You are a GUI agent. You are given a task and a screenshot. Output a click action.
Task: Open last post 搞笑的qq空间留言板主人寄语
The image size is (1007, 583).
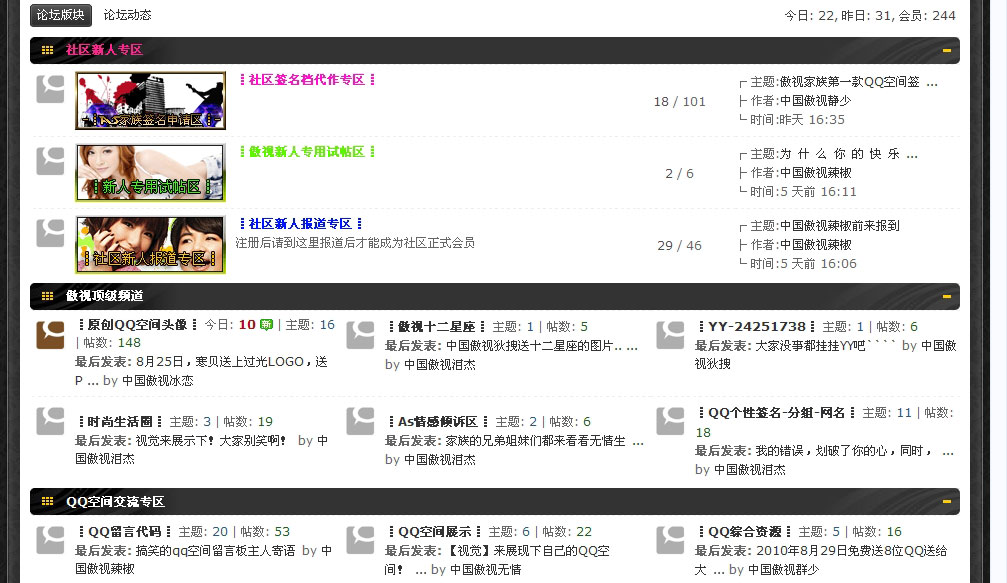215,551
